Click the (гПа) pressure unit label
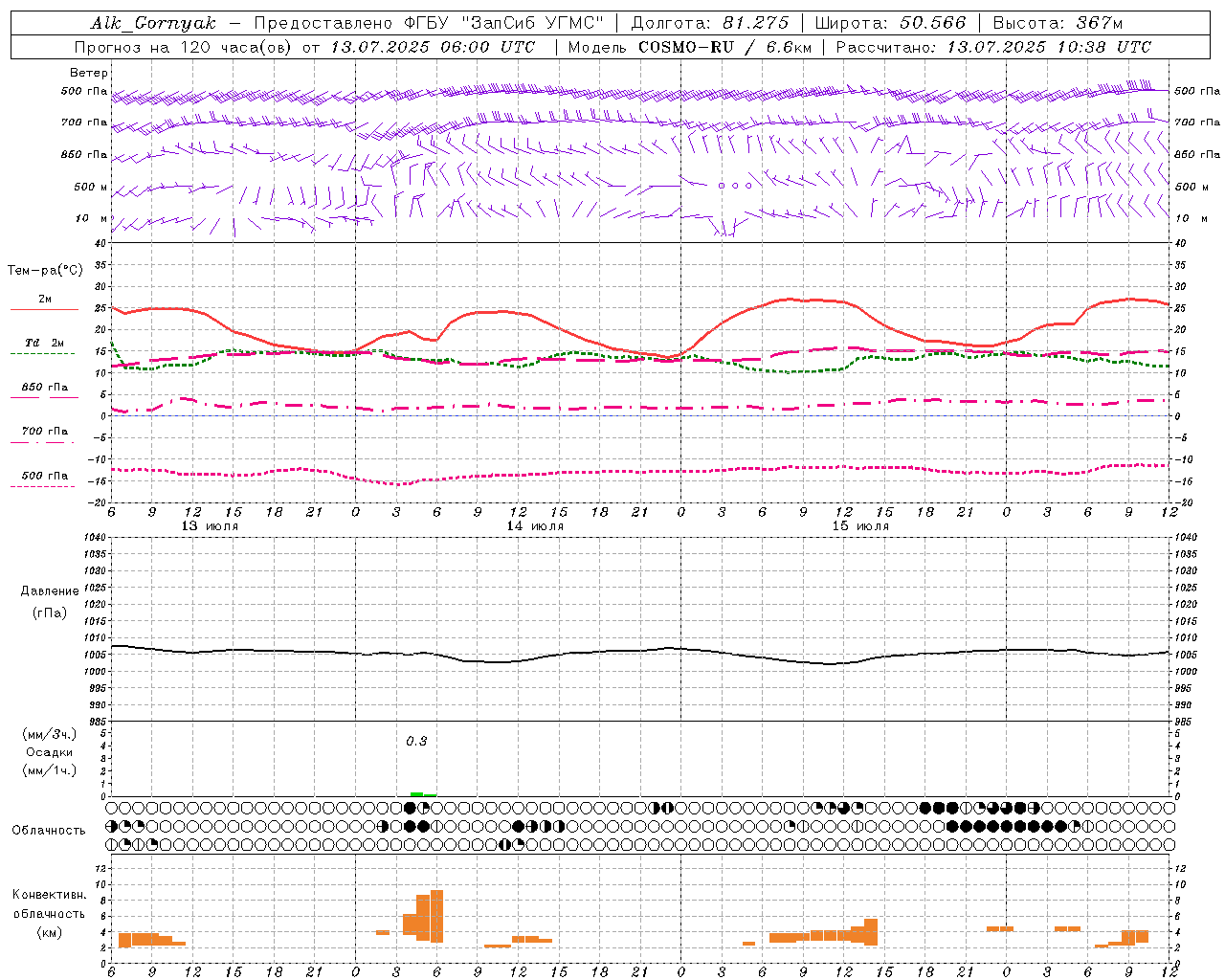 coord(50,613)
